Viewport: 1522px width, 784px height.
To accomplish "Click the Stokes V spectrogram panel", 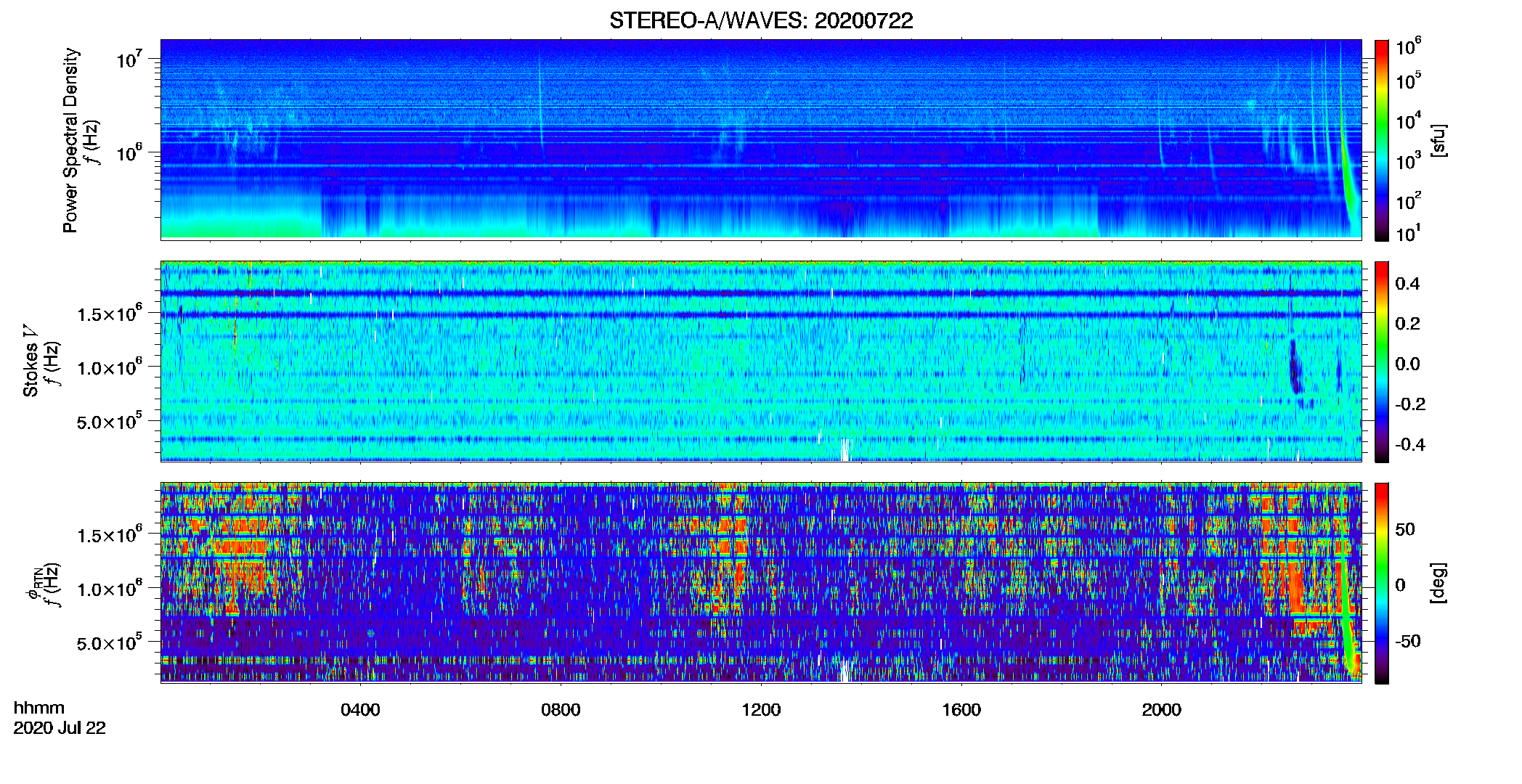I will tap(761, 361).
